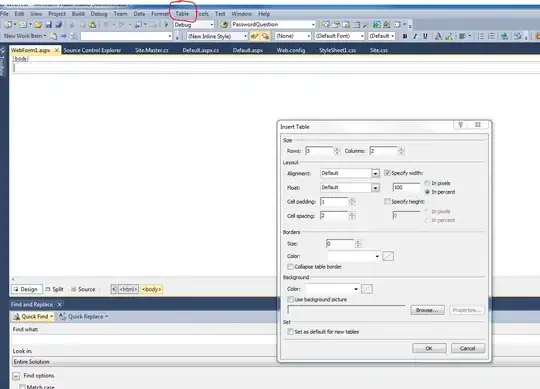Image resolution: width=540 pixels, height=389 pixels.
Task: Click the Design view icon tab
Action: point(27,289)
